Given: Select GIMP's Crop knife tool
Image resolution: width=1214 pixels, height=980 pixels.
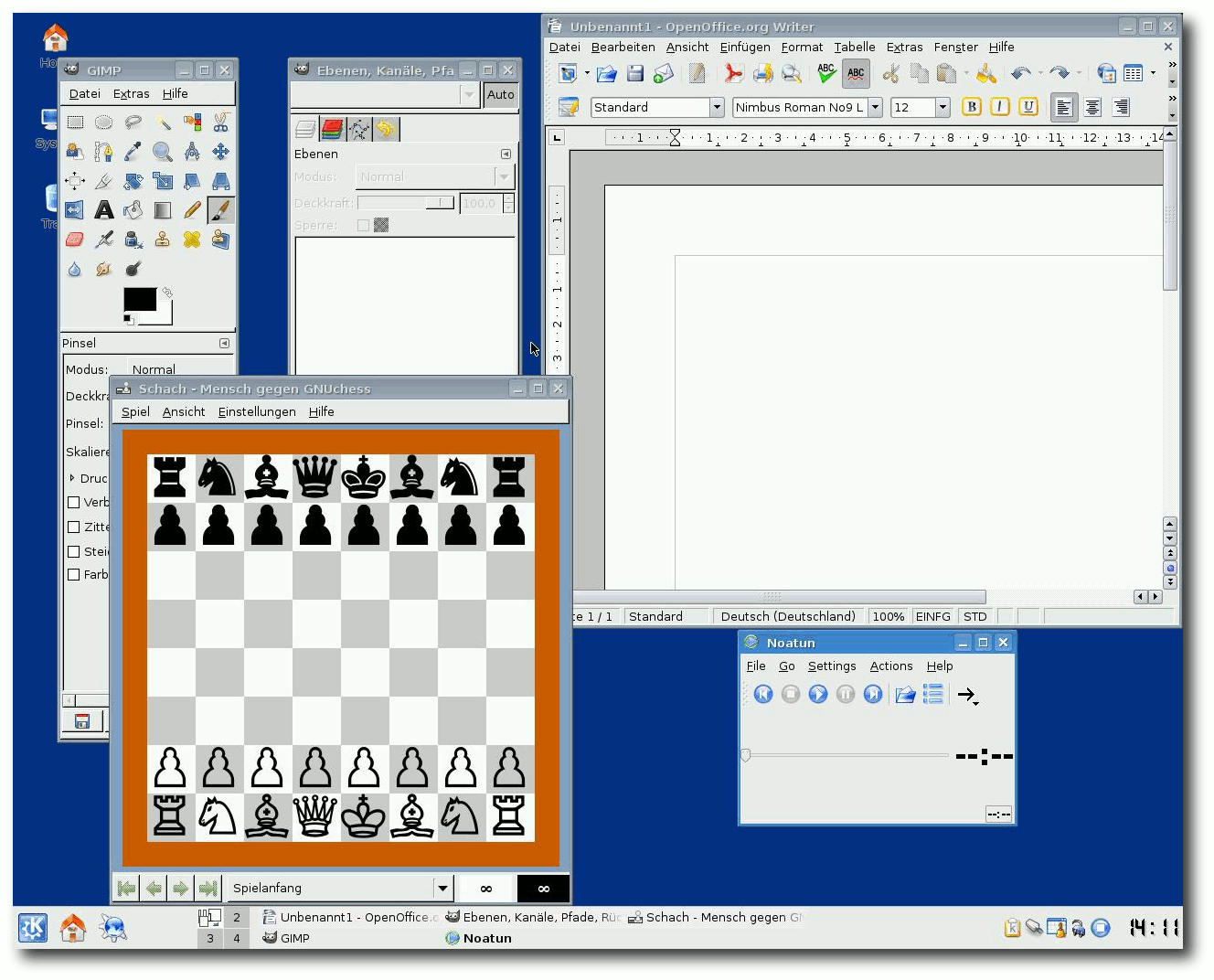Looking at the screenshot, I should tap(104, 181).
